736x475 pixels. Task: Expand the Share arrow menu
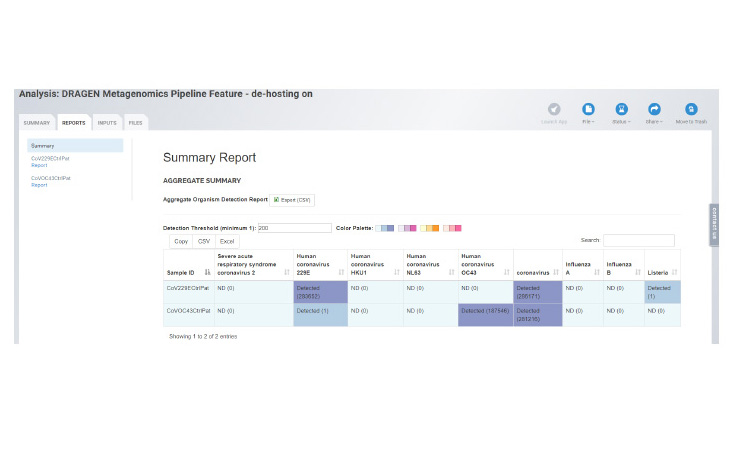point(654,110)
